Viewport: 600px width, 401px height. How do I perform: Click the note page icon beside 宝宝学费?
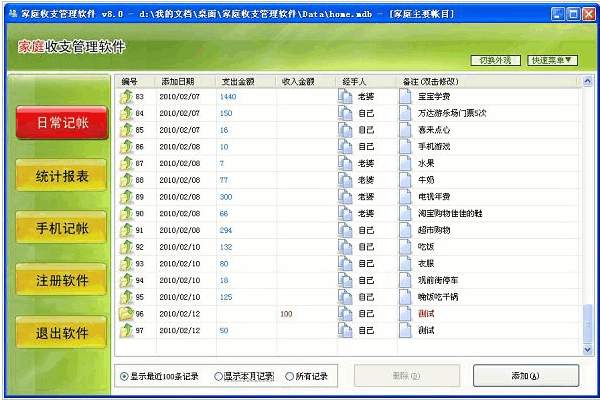(405, 96)
